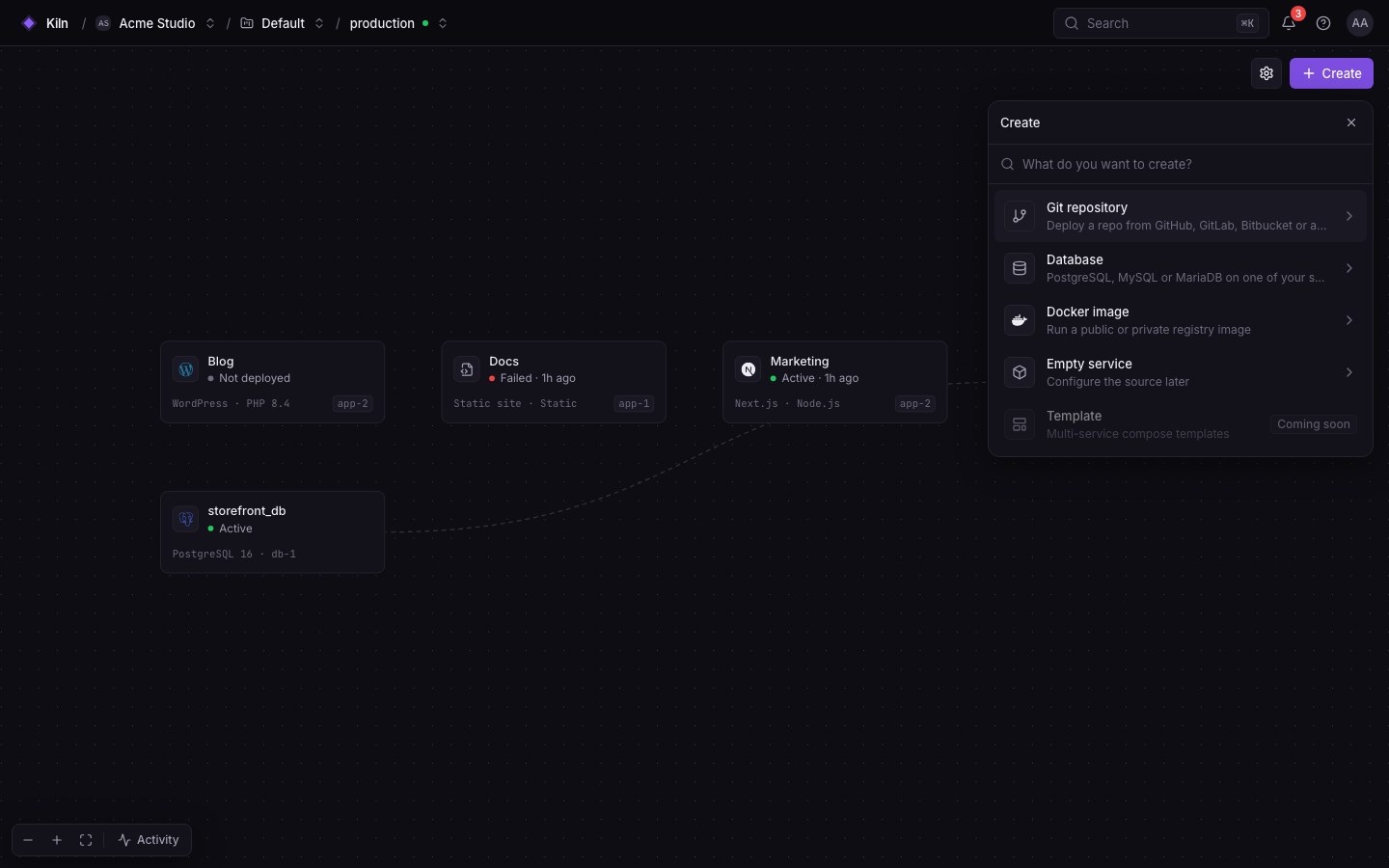Click the Database cylinder icon

click(1020, 268)
